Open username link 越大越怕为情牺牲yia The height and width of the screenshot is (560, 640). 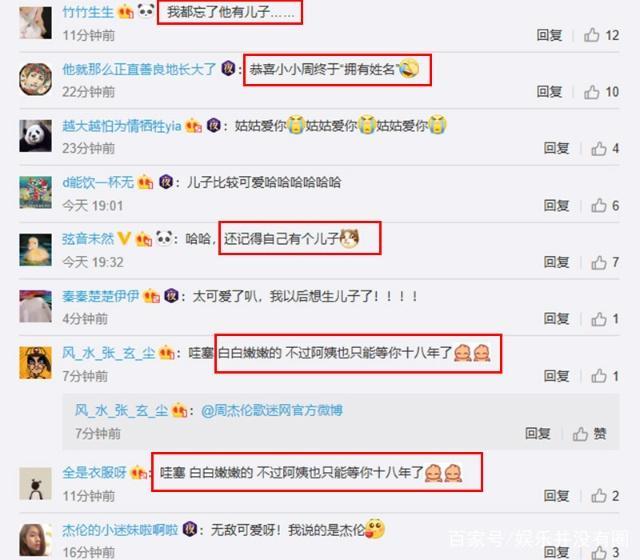122,126
